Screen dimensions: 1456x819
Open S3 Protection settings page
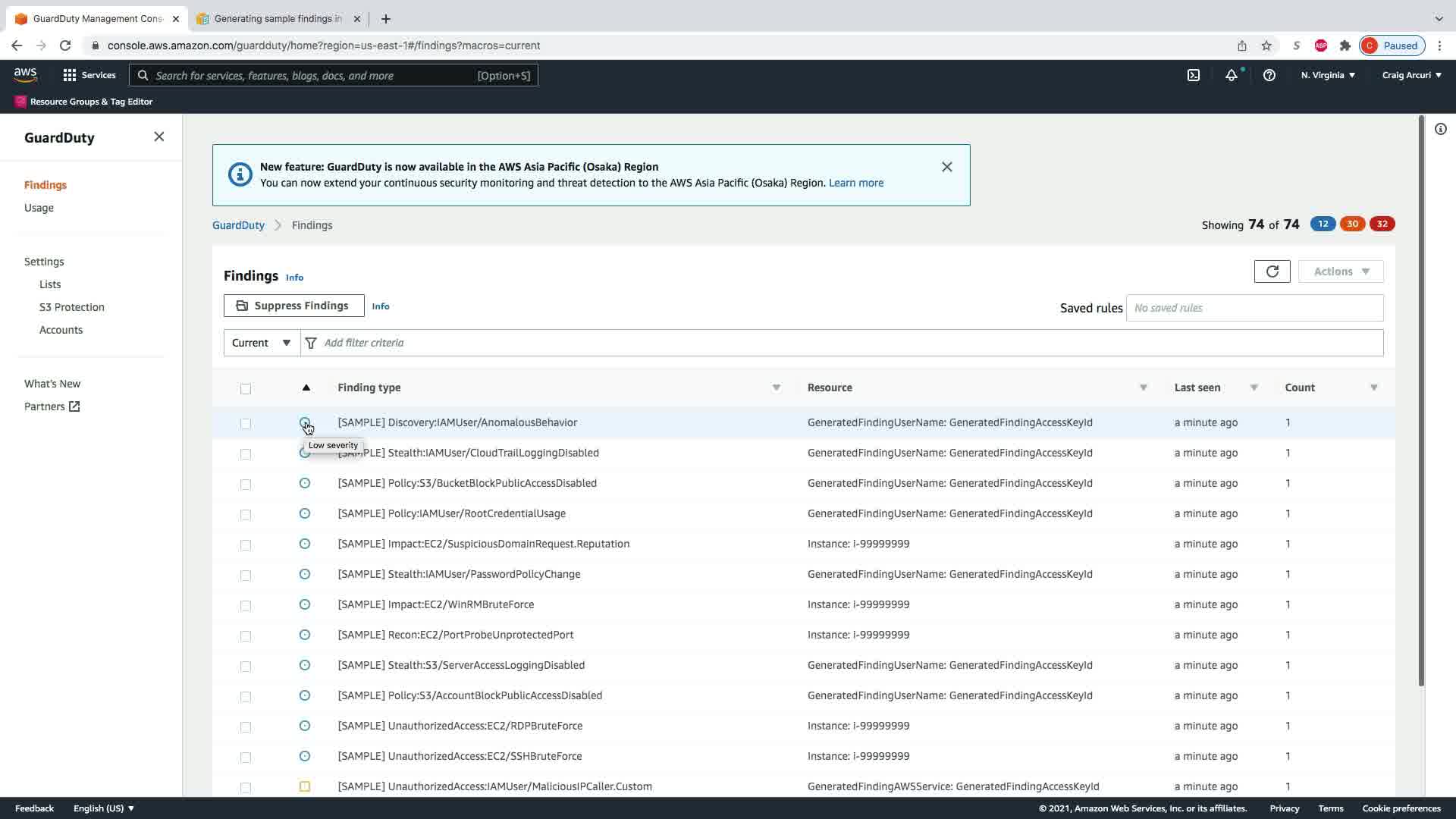(72, 307)
